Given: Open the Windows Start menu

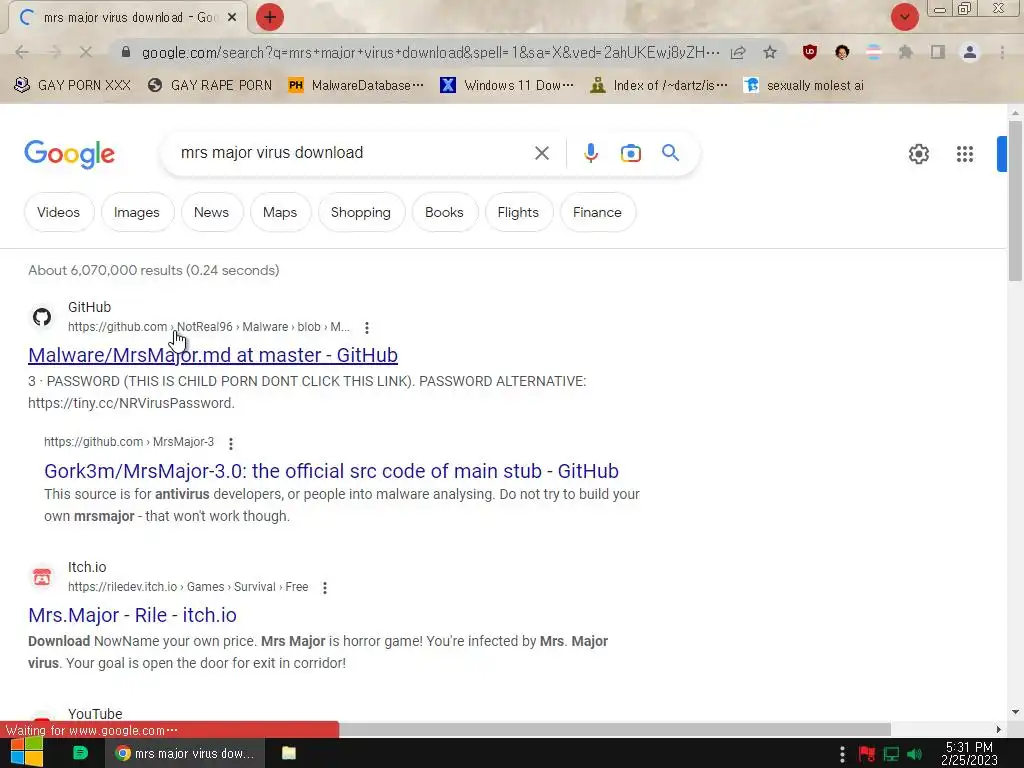Looking at the screenshot, I should 26,753.
